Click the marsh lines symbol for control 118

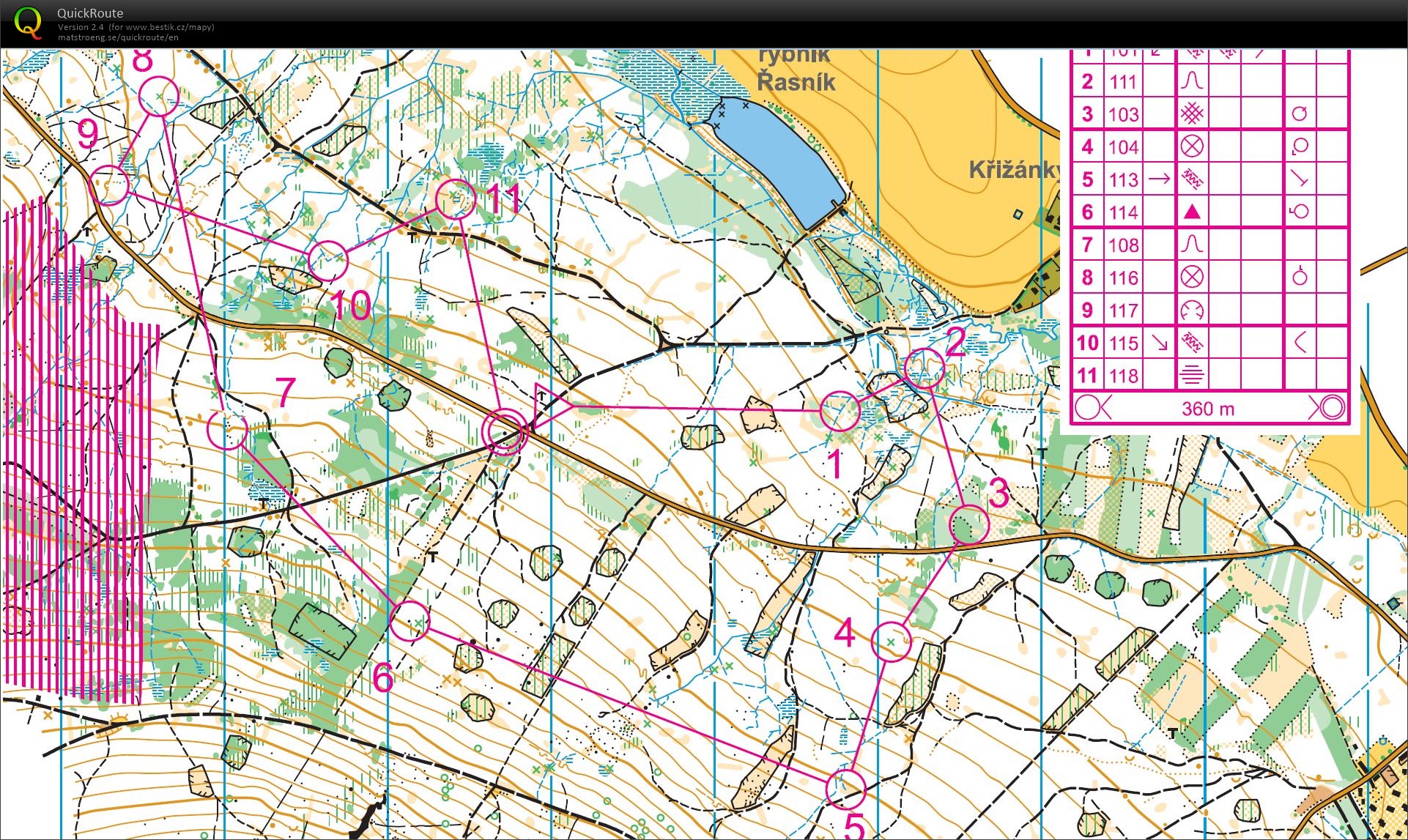point(1192,376)
